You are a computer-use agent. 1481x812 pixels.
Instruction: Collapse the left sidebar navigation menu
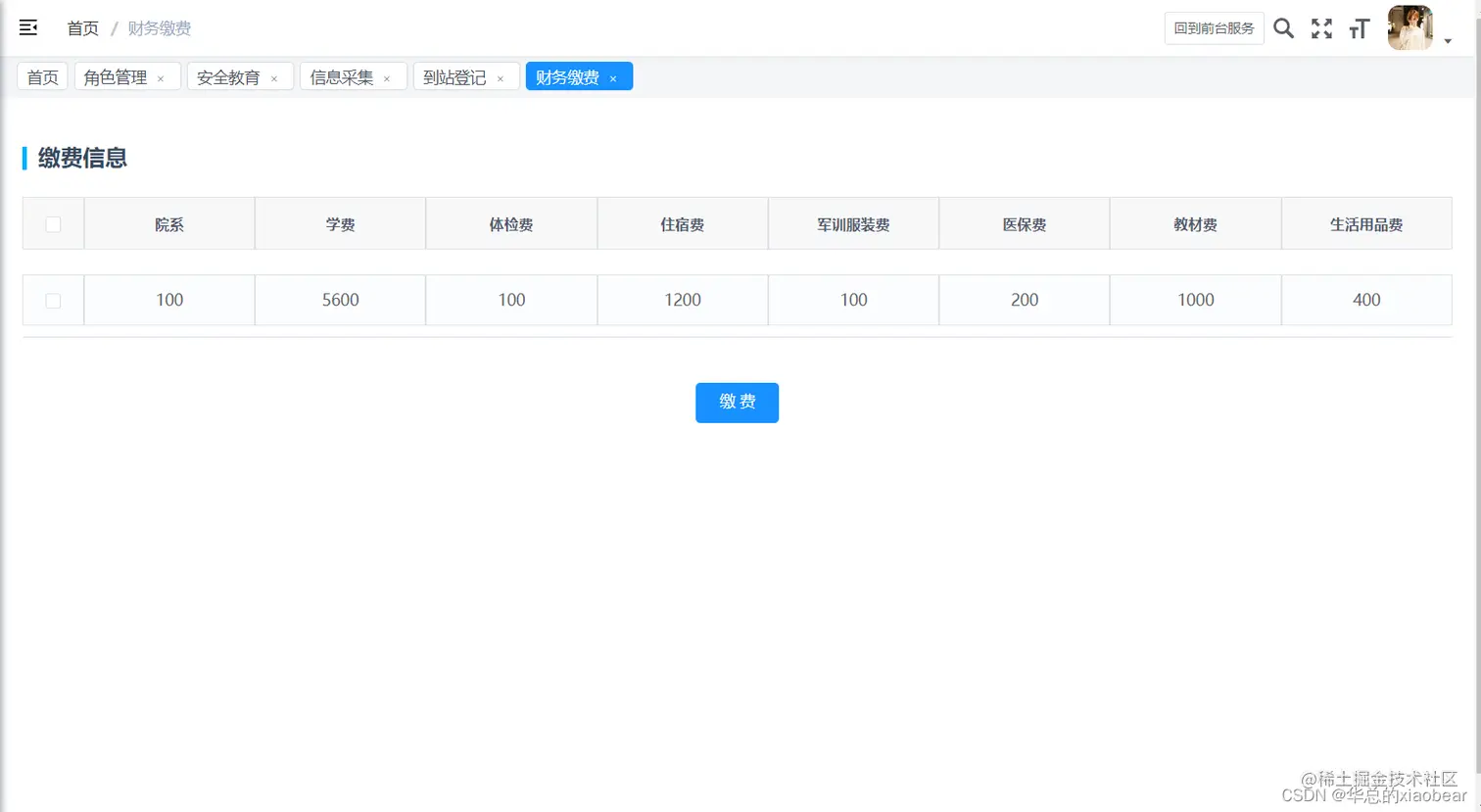27,27
